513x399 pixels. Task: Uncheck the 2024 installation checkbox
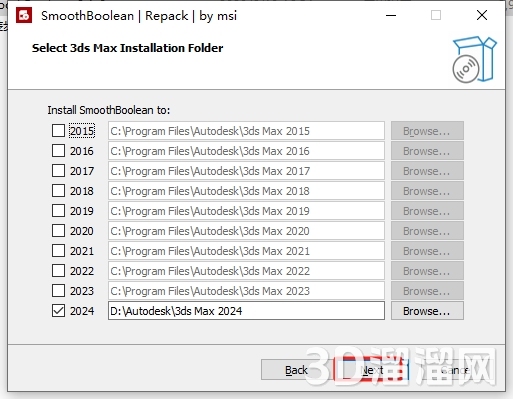click(58, 311)
